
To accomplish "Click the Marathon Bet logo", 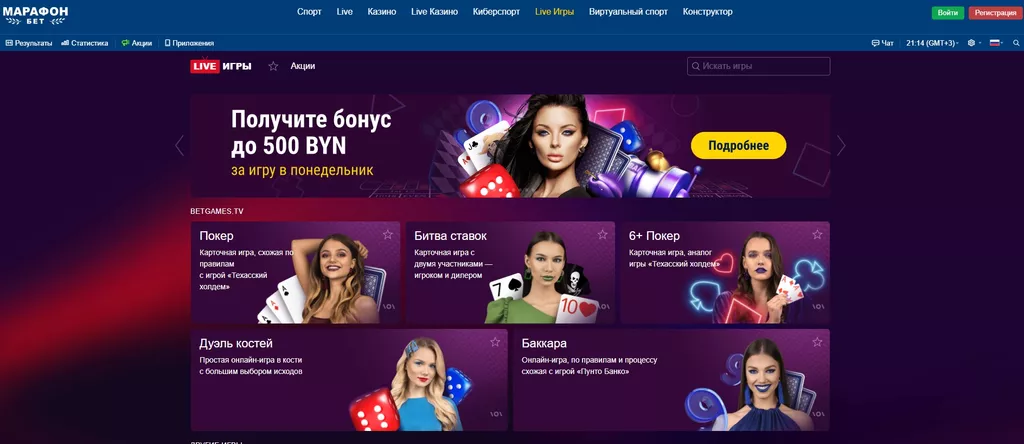I will click(x=35, y=16).
